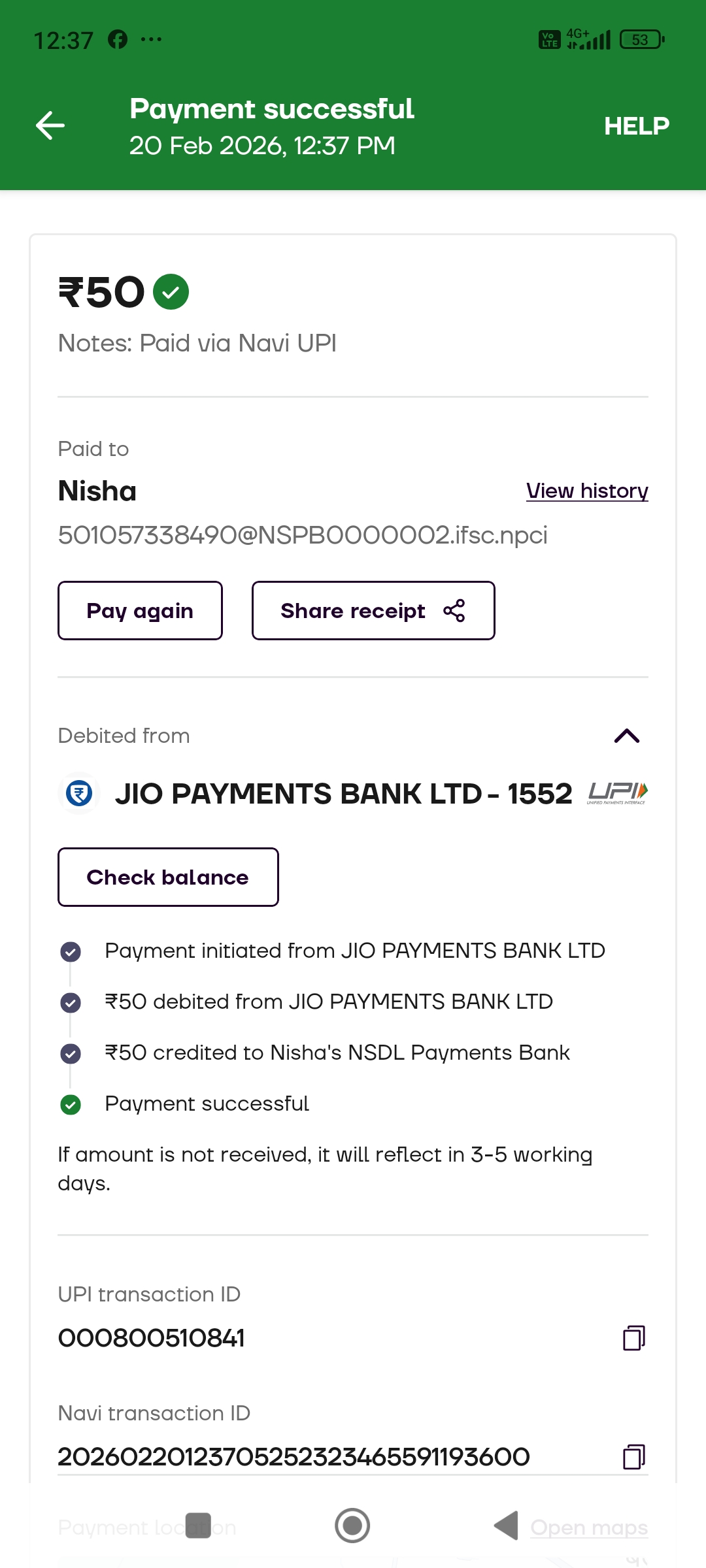
Task: Copy the Navi transaction ID
Action: click(633, 1456)
